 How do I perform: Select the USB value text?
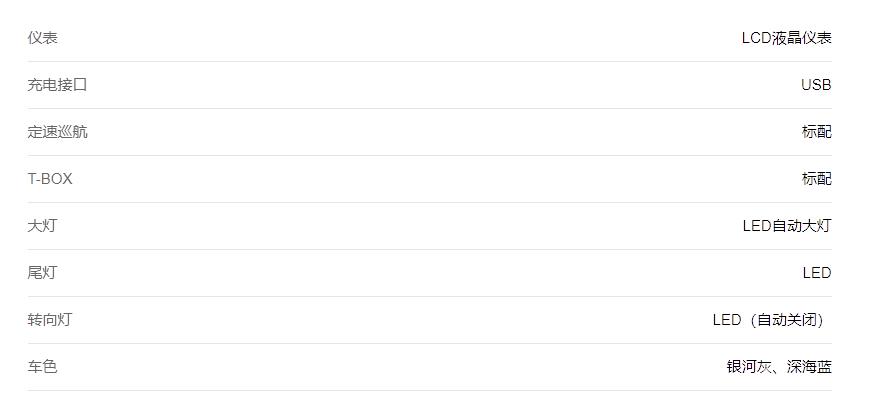pos(816,85)
